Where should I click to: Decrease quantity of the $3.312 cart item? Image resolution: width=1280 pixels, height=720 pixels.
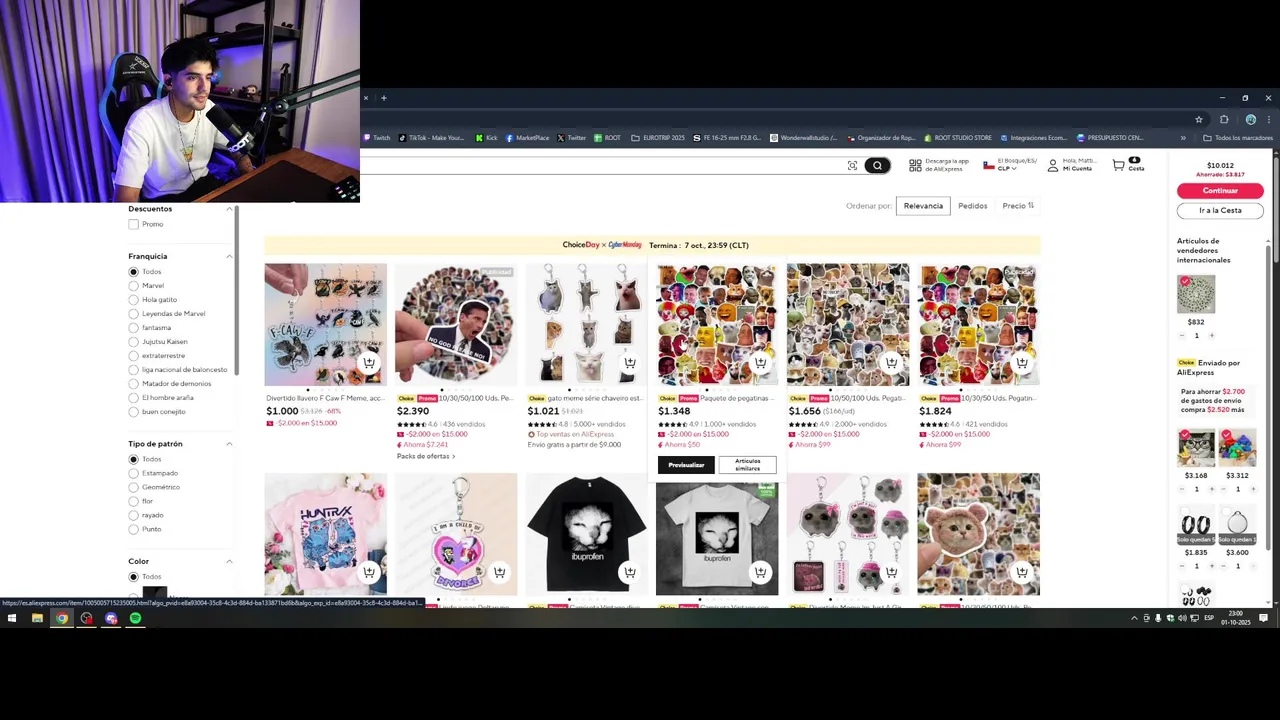click(x=1225, y=489)
